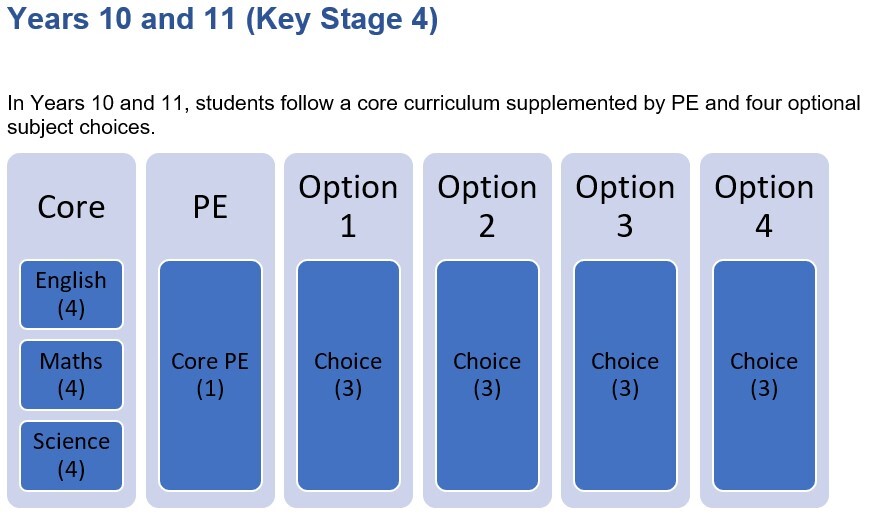
Task: Click the 'Years 10 and 11 (Key Stage 4)' heading
Action: tap(222, 21)
